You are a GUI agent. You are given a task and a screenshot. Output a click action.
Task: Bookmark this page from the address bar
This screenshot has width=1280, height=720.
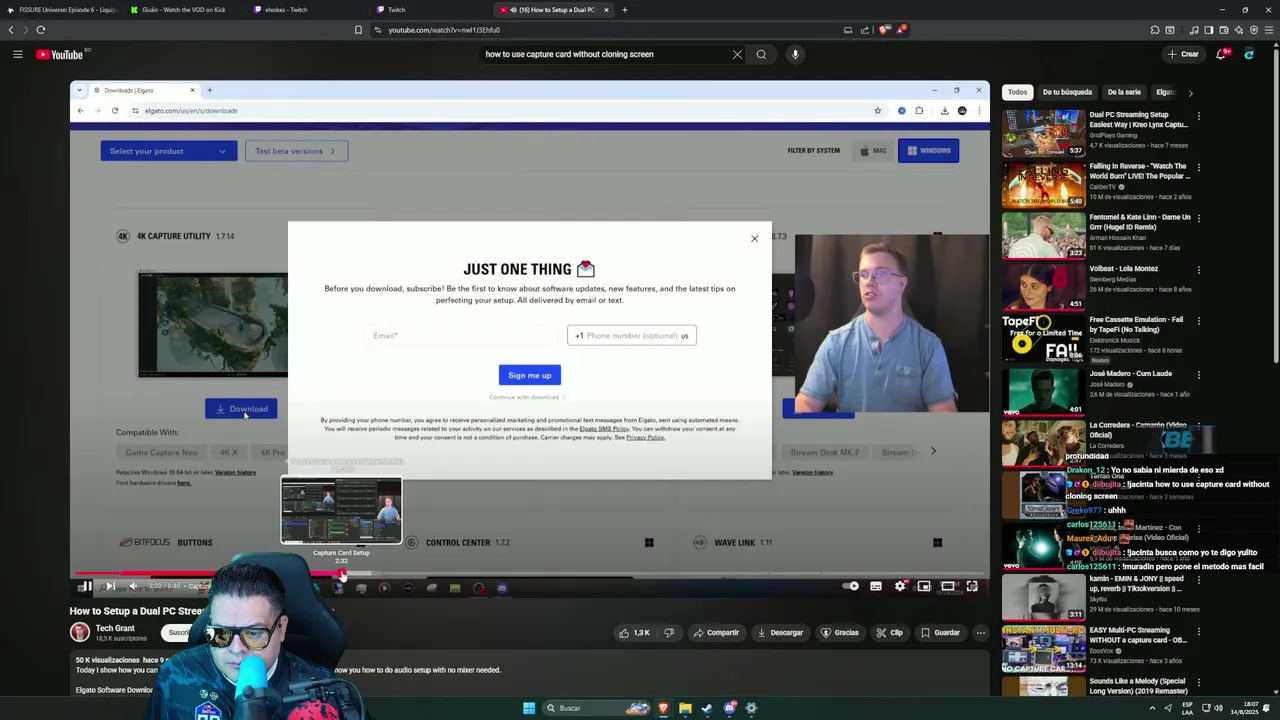pyautogui.click(x=358, y=30)
